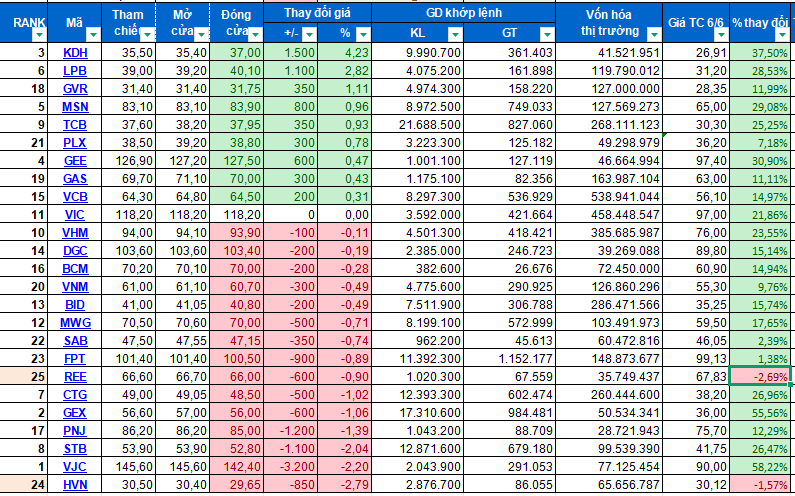This screenshot has width=795, height=496.
Task: Open the VCB stock link
Action: [x=75, y=197]
